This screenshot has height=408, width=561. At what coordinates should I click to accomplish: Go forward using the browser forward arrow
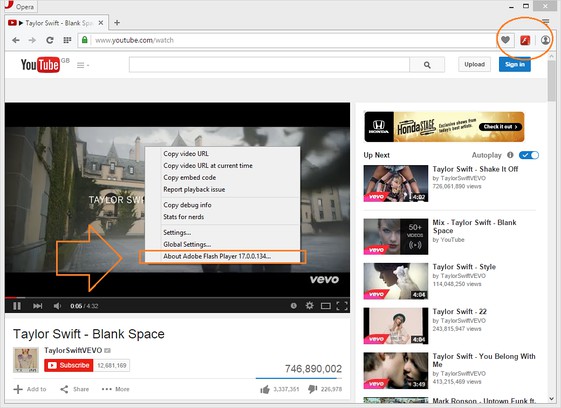pyautogui.click(x=32, y=40)
